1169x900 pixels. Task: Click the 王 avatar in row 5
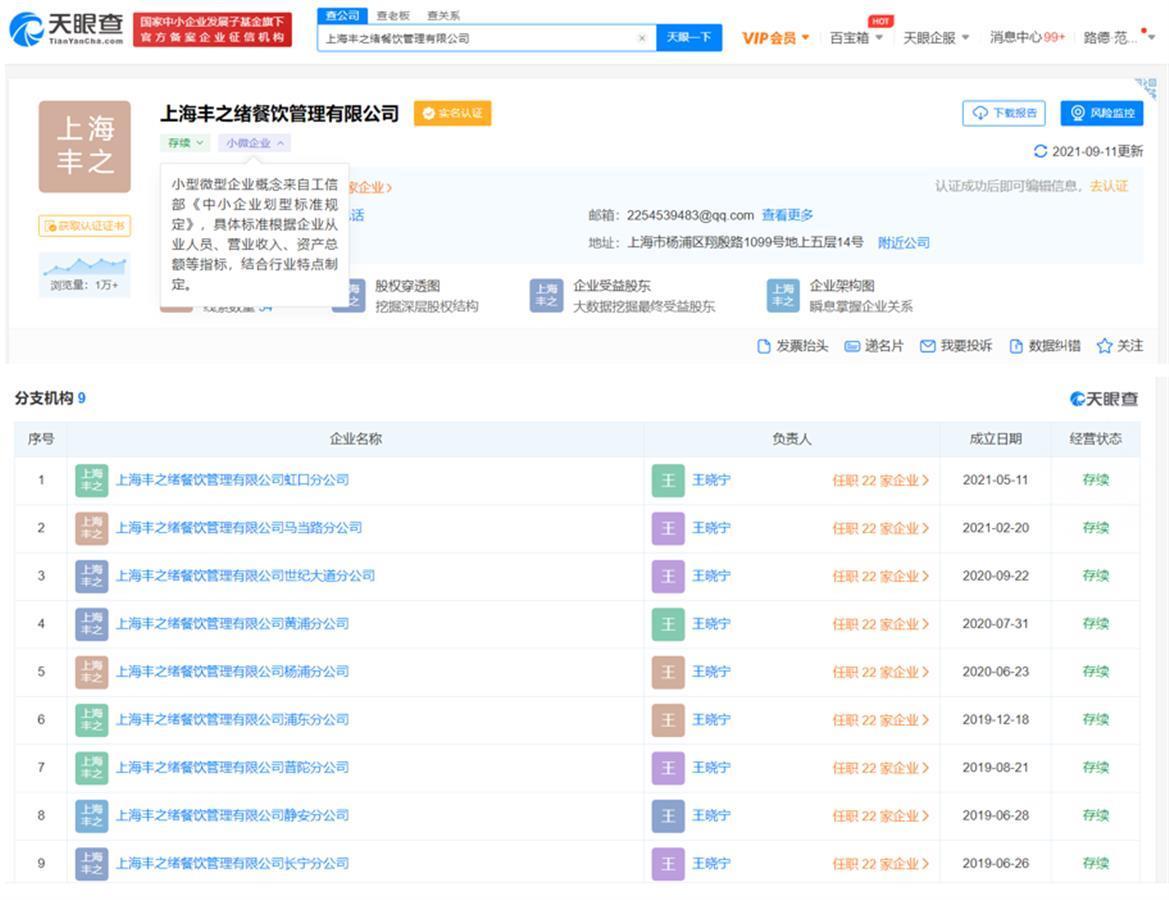coord(668,672)
